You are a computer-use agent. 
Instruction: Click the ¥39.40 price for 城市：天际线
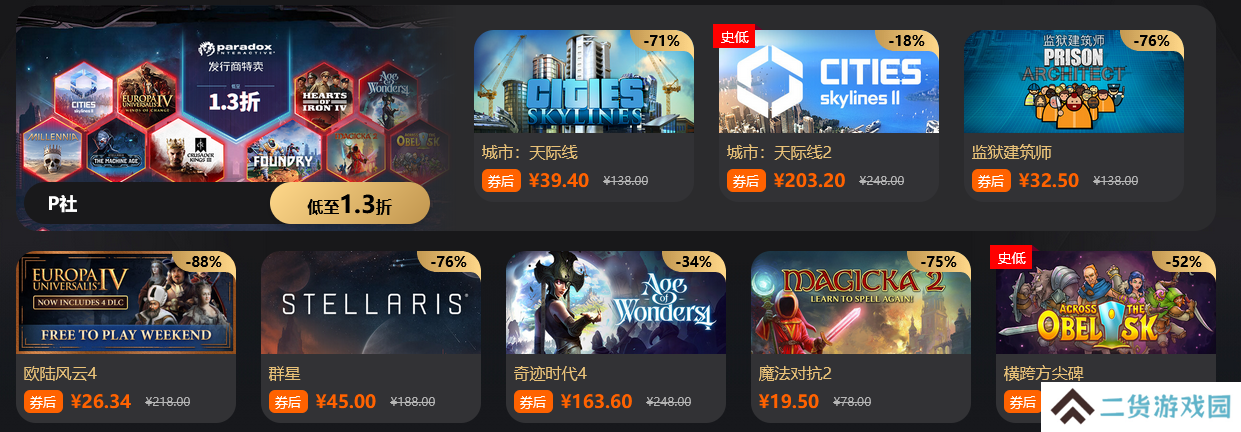(558, 181)
